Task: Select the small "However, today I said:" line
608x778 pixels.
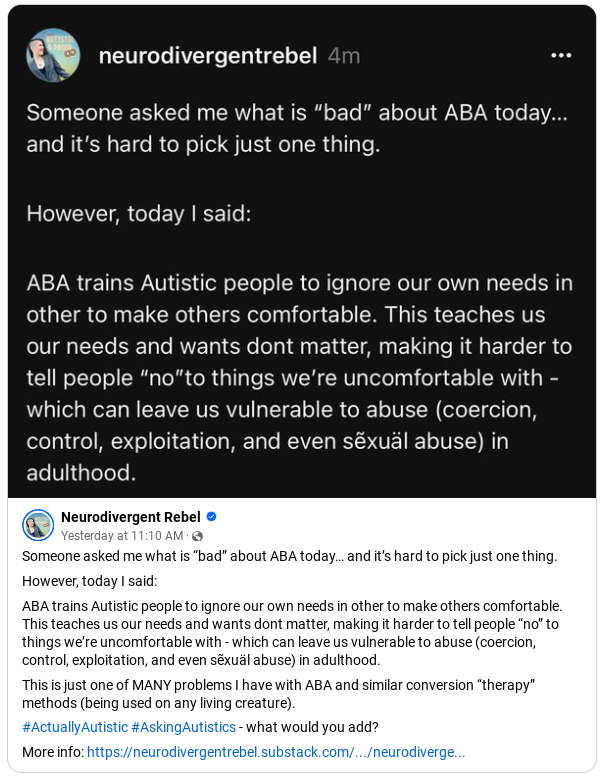Action: point(89,581)
